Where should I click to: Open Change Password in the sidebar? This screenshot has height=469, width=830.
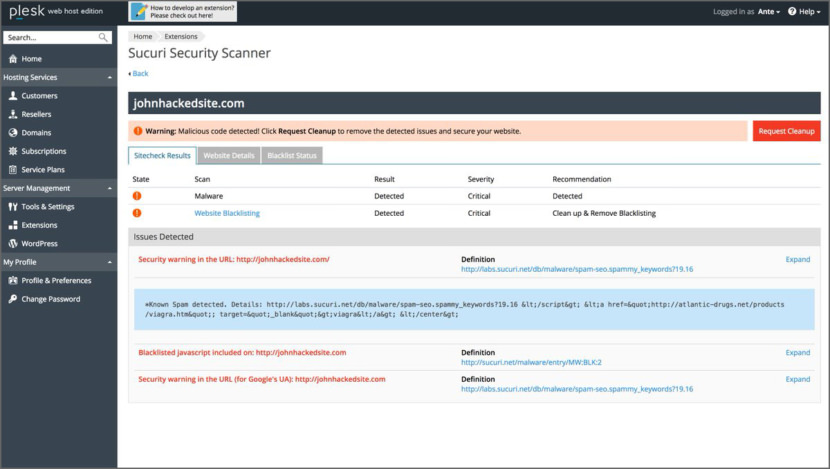(x=51, y=299)
